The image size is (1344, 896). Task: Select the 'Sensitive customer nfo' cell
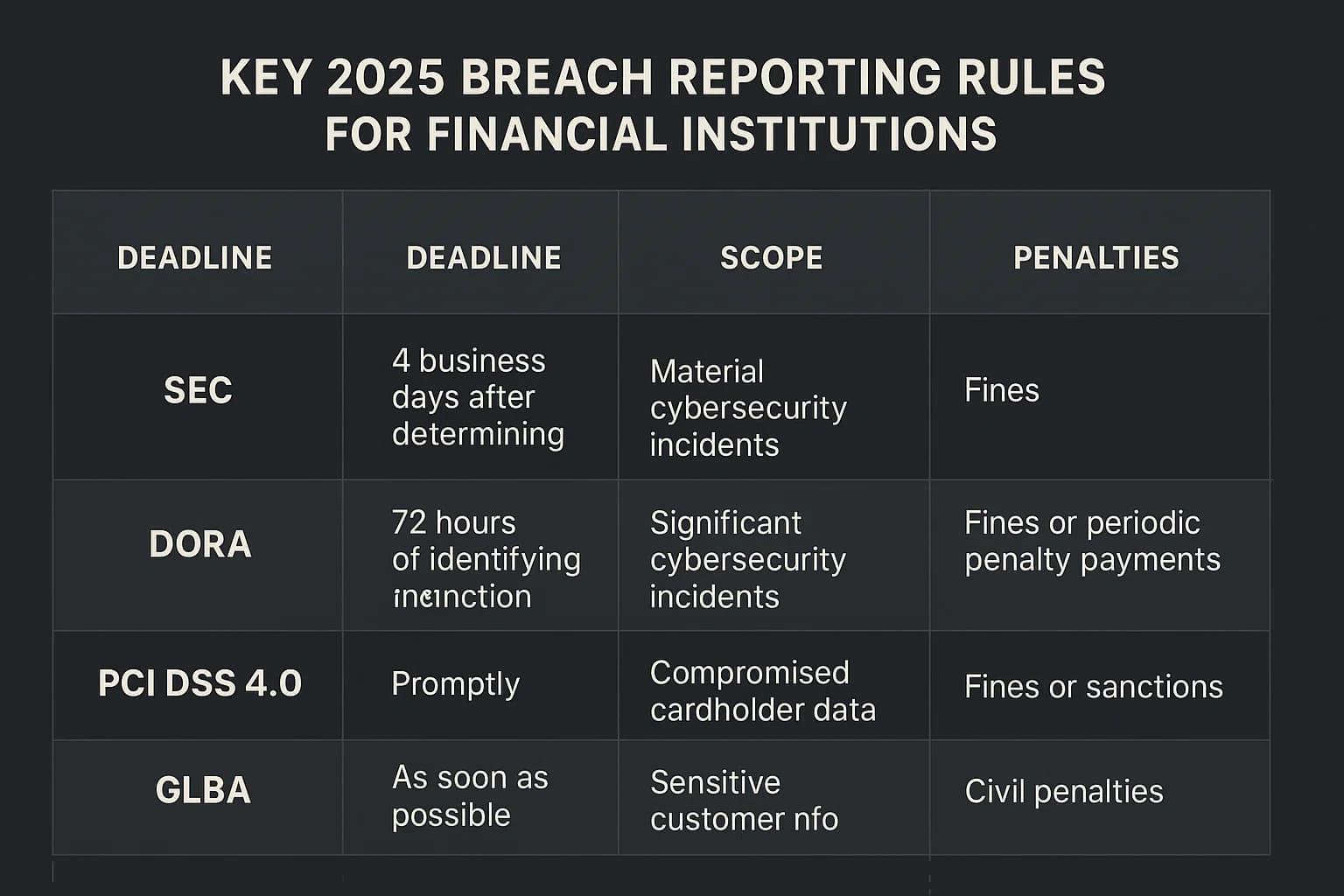click(x=744, y=800)
